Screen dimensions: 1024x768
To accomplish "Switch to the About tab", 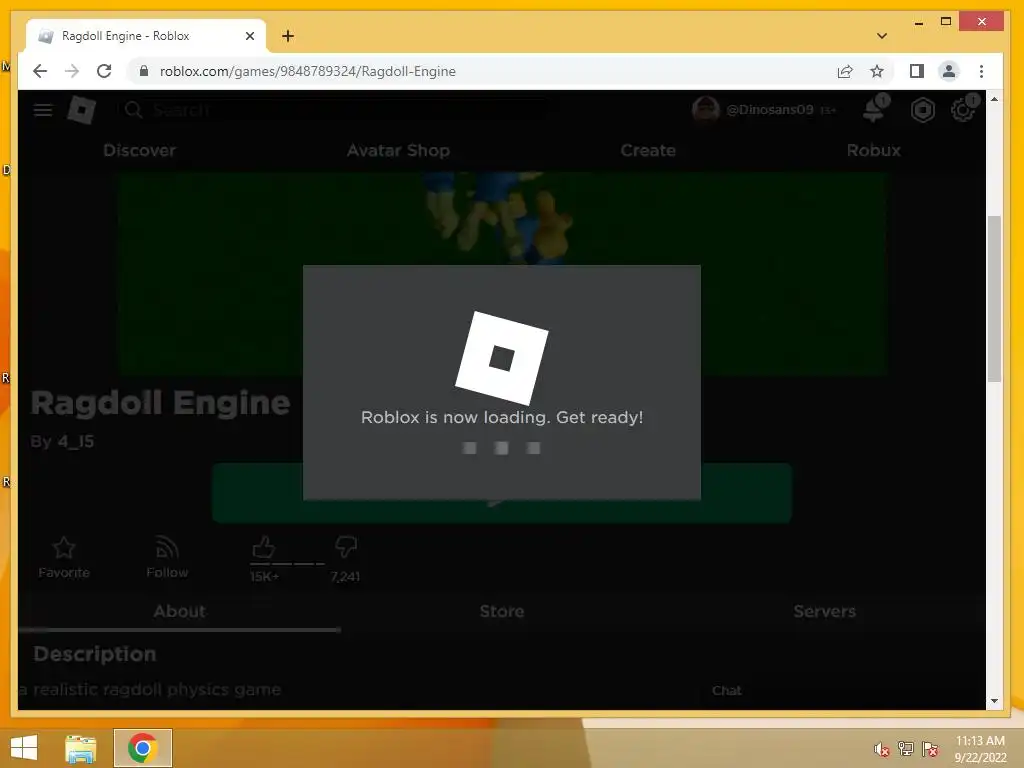I will pos(180,611).
